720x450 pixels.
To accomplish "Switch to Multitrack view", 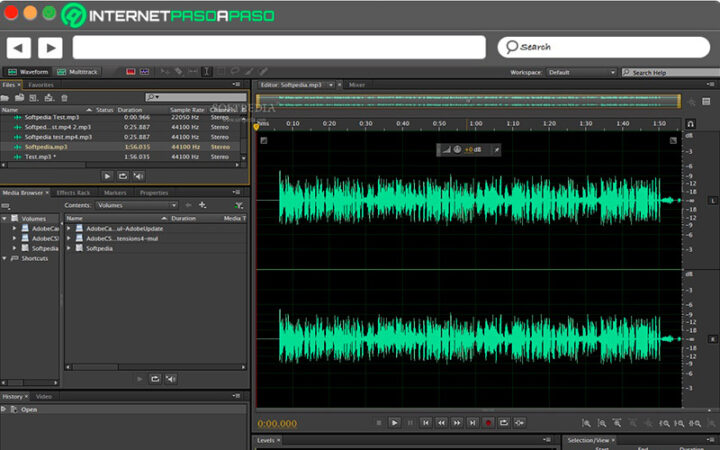I will (x=76, y=72).
